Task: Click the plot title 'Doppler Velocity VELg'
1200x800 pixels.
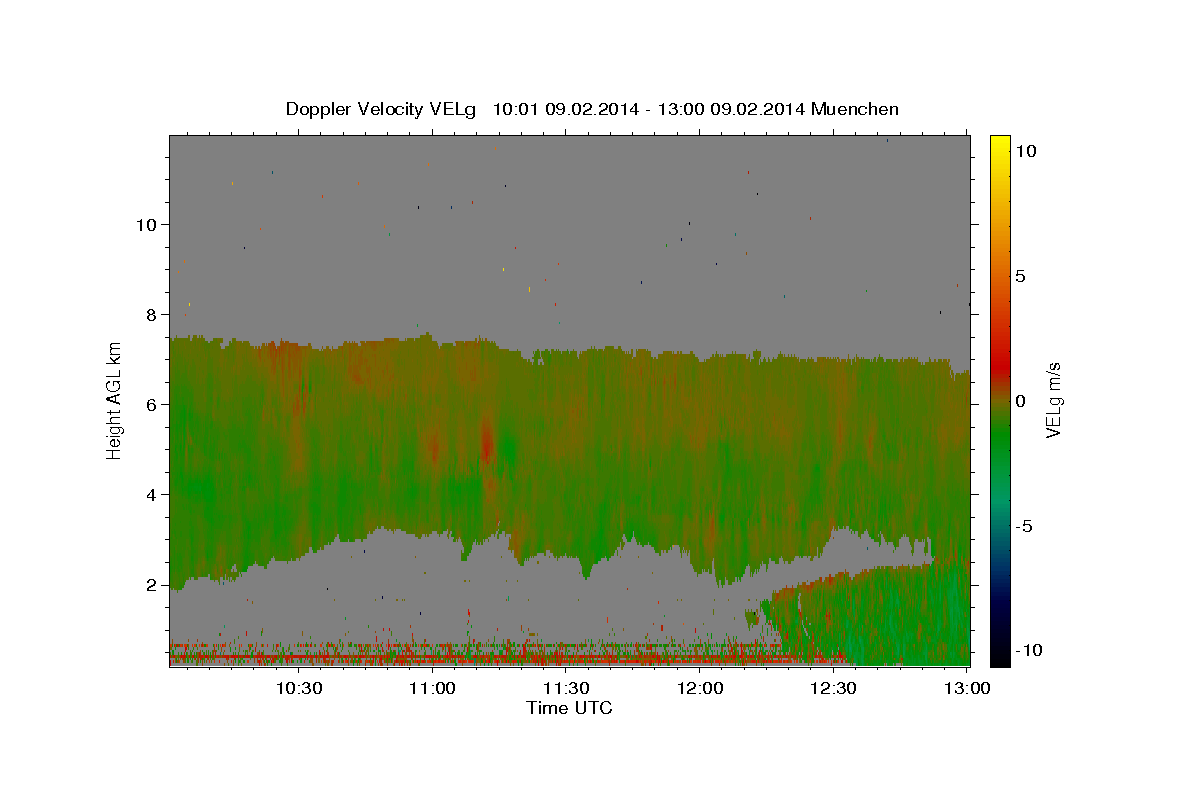Action: pyautogui.click(x=379, y=109)
